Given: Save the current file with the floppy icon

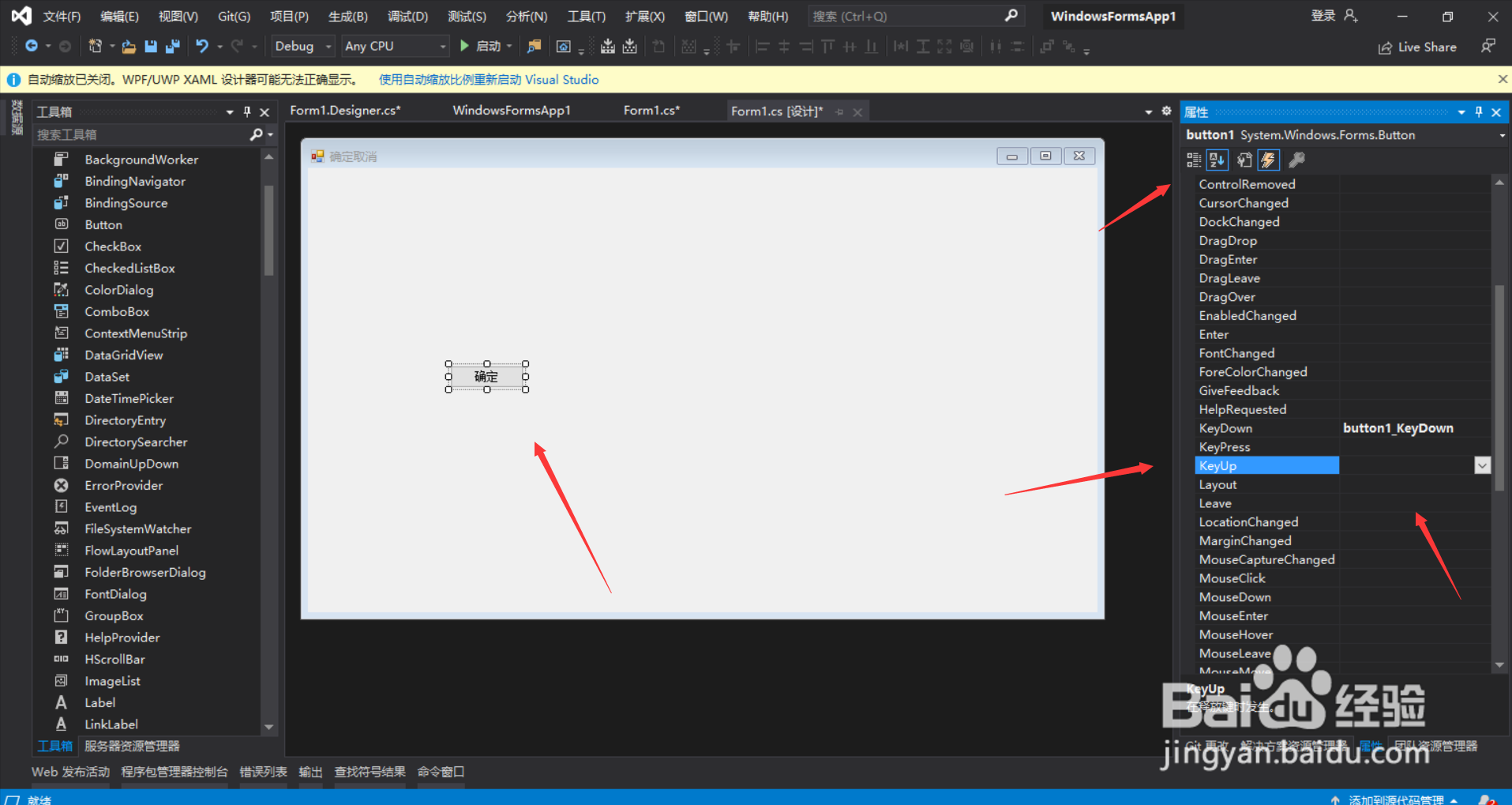Looking at the screenshot, I should click(x=151, y=47).
